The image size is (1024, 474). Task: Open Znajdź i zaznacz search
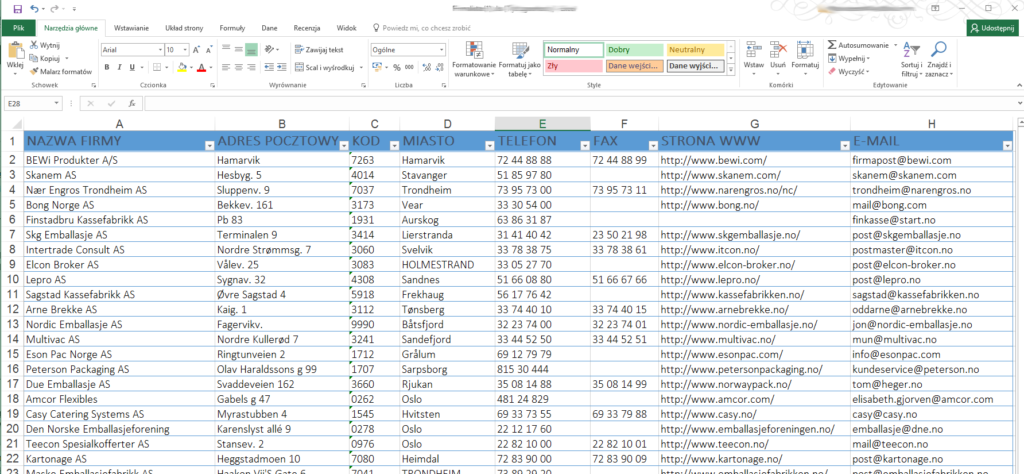point(939,60)
